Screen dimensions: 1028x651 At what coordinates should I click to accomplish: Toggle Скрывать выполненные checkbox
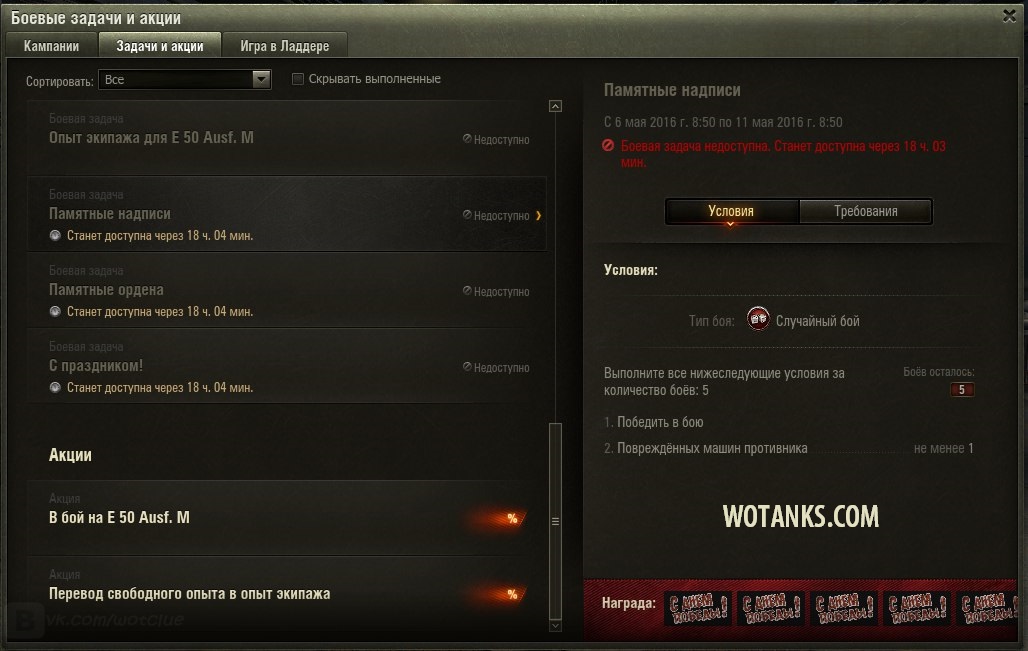[x=298, y=79]
